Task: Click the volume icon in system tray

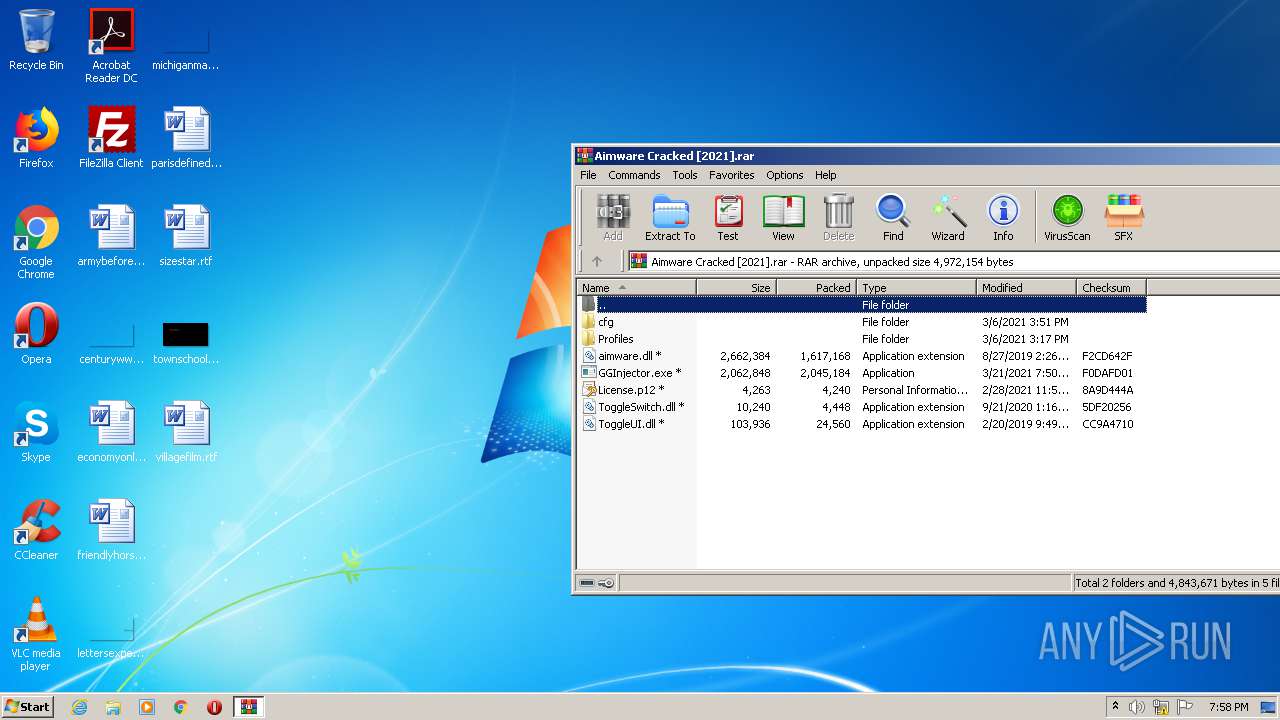Action: pyautogui.click(x=1137, y=707)
